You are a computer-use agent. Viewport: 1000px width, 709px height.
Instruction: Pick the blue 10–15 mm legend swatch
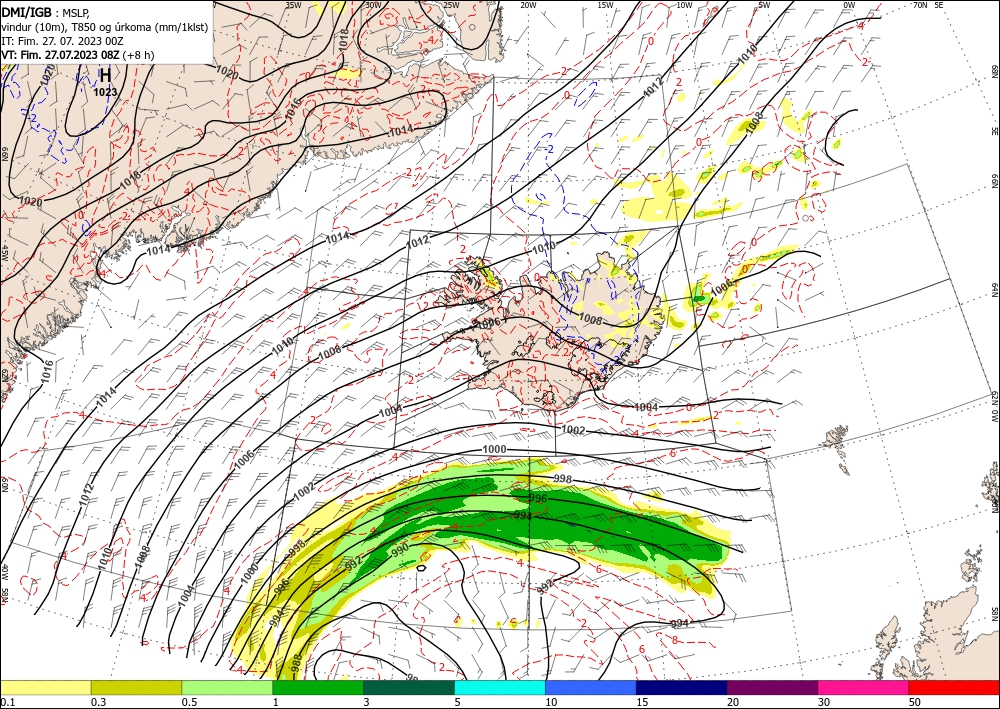591,687
